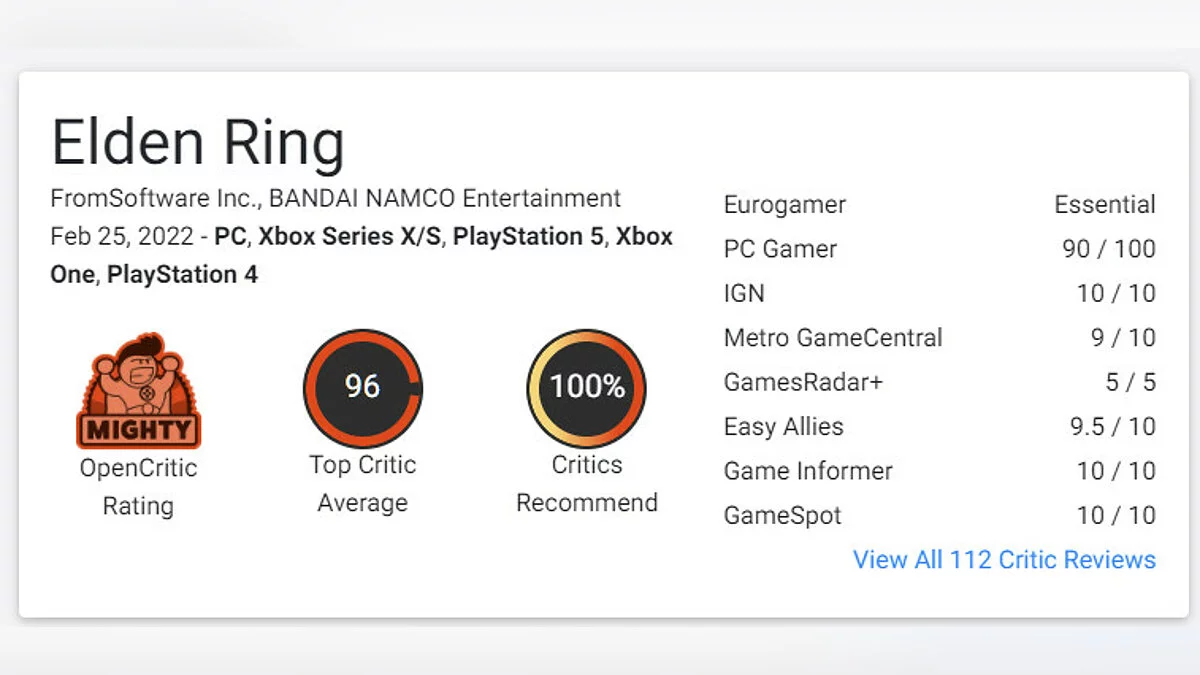Open the IGN review

[744, 293]
